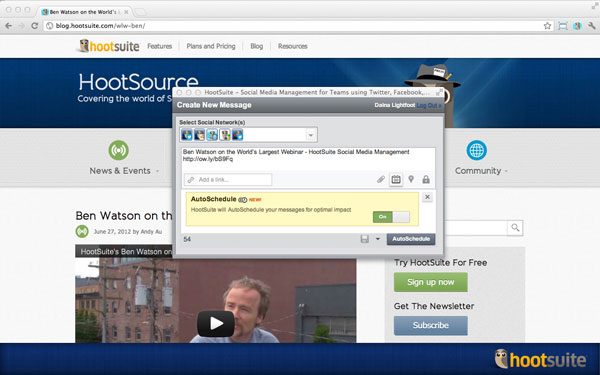Image resolution: width=600 pixels, height=375 pixels.
Task: Click the hootsuite logo in site header
Action: [x=109, y=46]
